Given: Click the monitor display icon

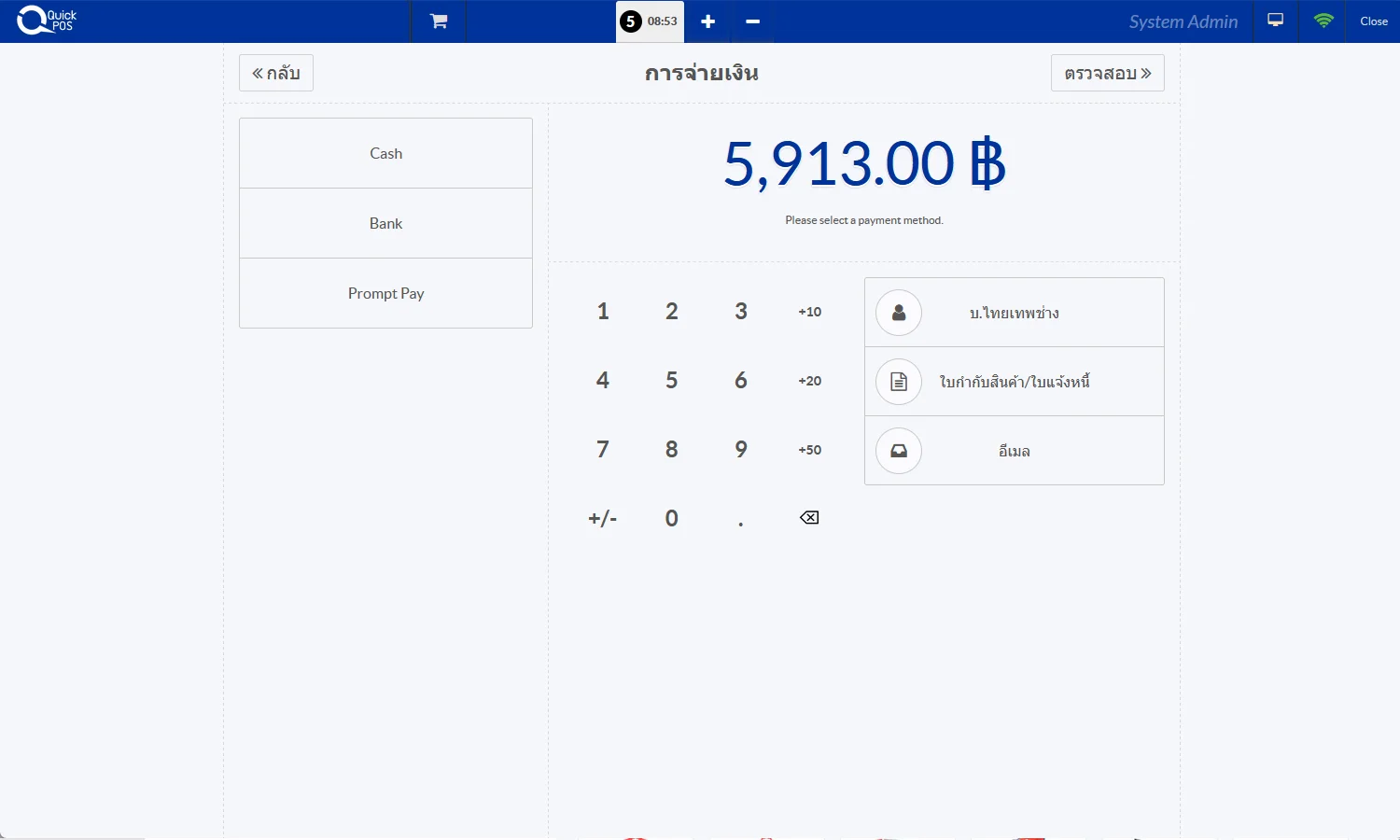Looking at the screenshot, I should pos(1275,21).
